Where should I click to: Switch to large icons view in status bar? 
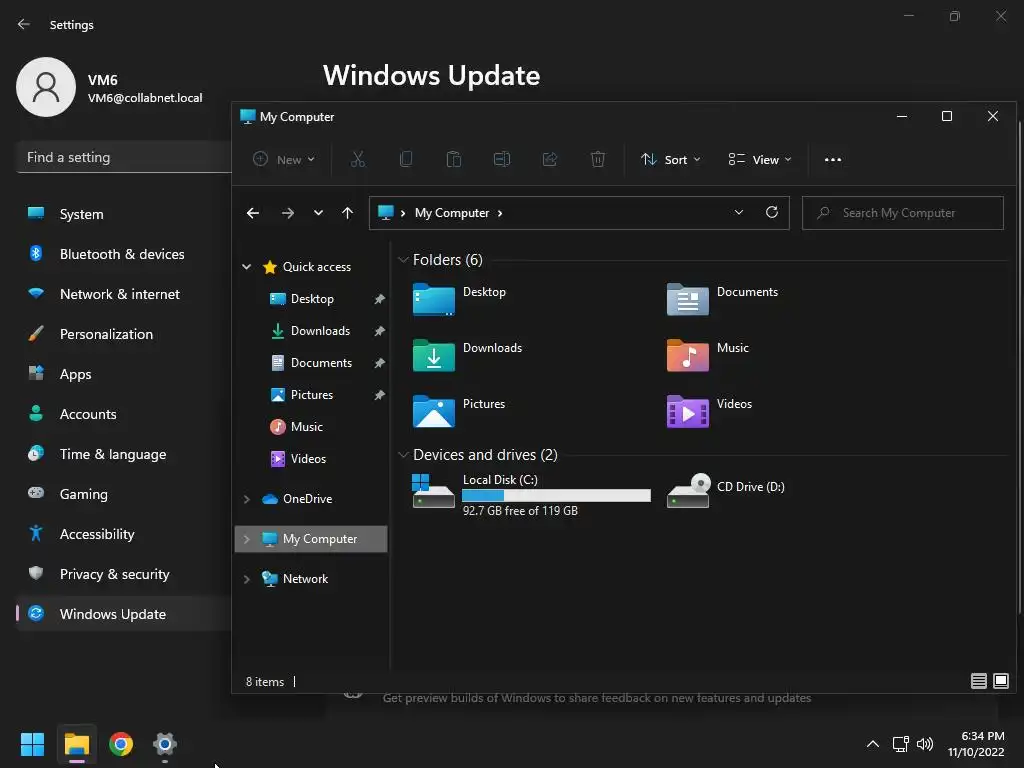[x=1000, y=681]
